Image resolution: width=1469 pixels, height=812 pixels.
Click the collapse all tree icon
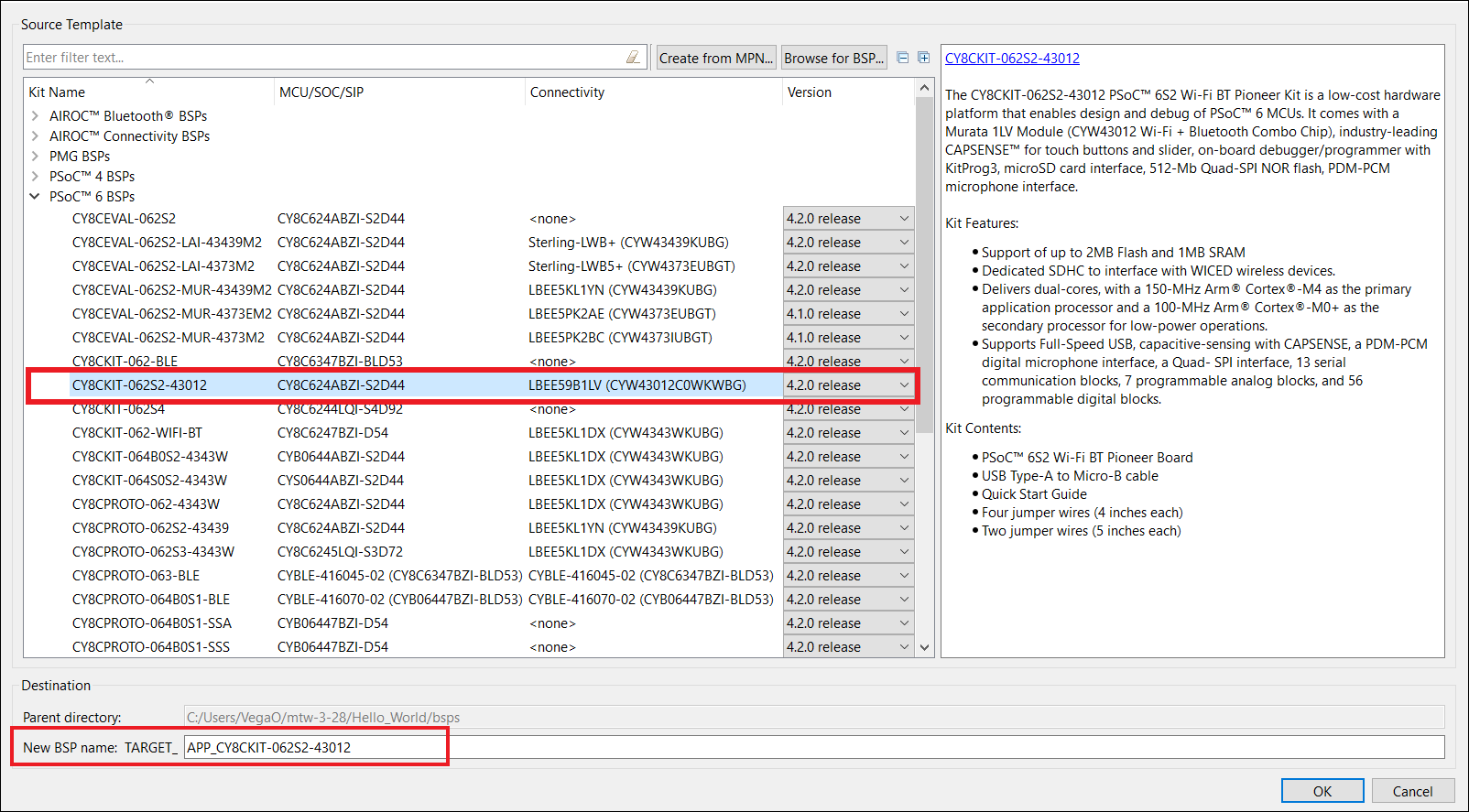pos(903,58)
